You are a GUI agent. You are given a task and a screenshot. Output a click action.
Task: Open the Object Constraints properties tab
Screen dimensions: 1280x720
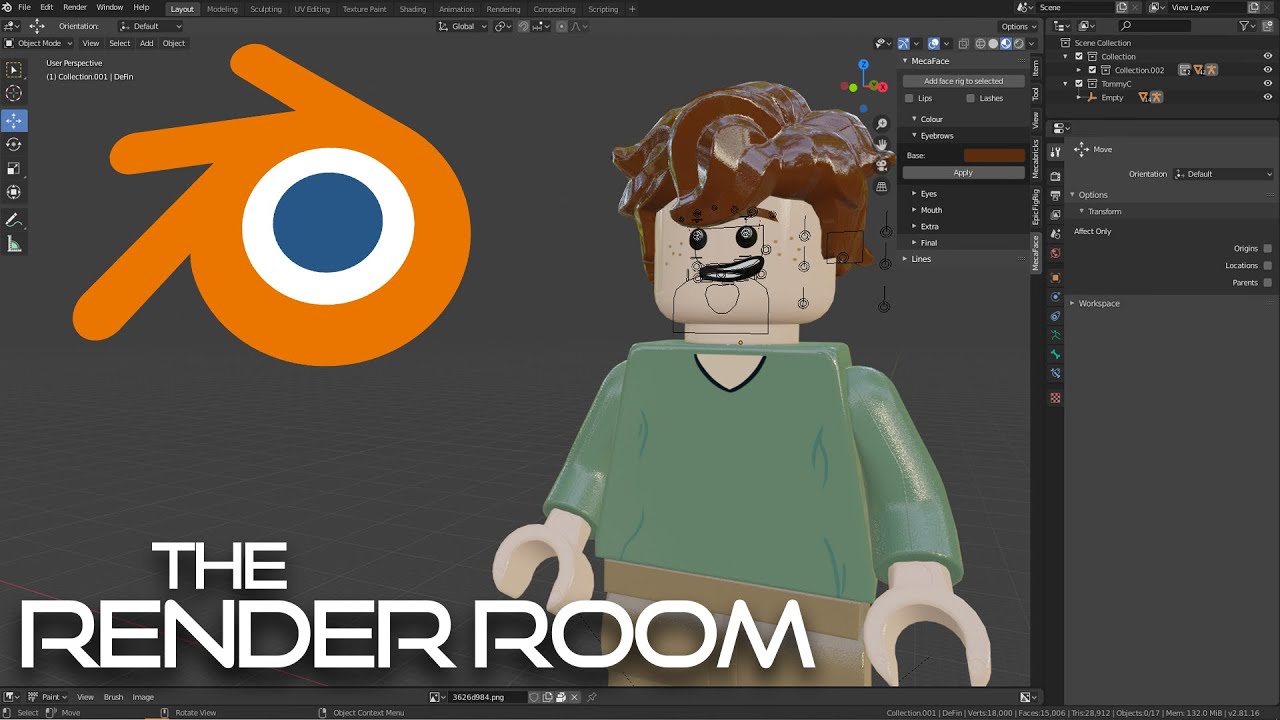click(1055, 316)
